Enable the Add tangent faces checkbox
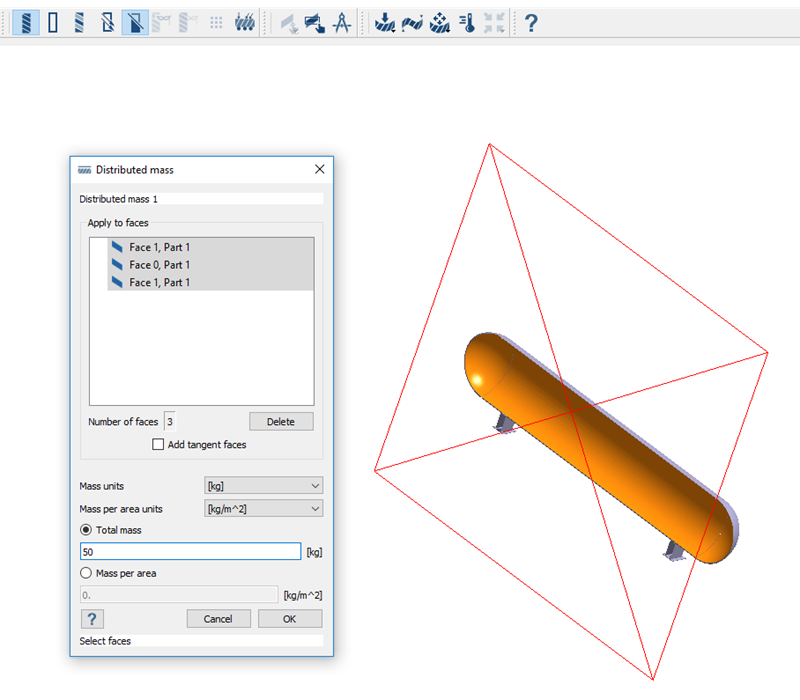Viewport: 800px width, 700px height. click(158, 445)
